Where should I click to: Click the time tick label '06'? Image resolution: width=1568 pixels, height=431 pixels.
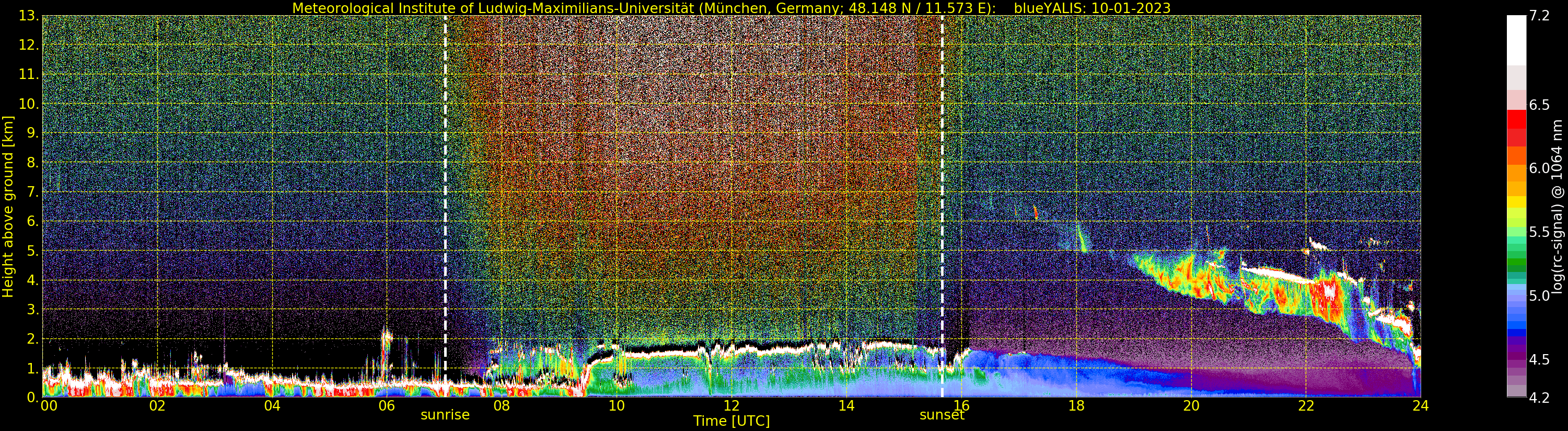(x=387, y=406)
